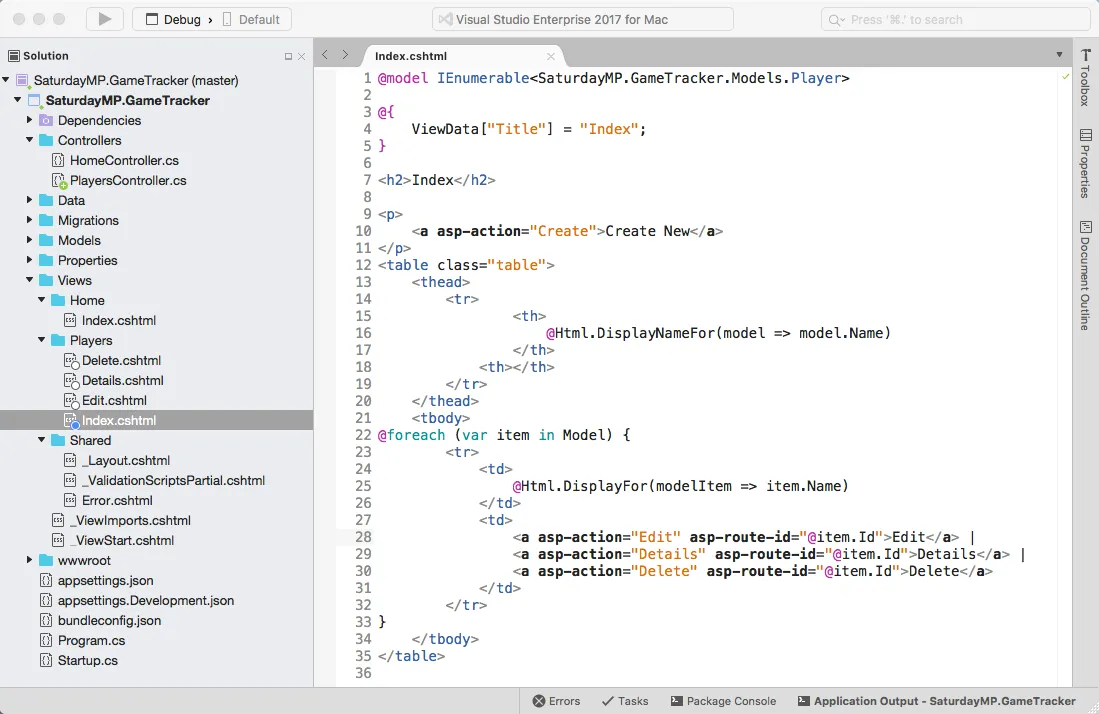1099x714 pixels.
Task: Open the Properties side panel
Action: 1085,163
